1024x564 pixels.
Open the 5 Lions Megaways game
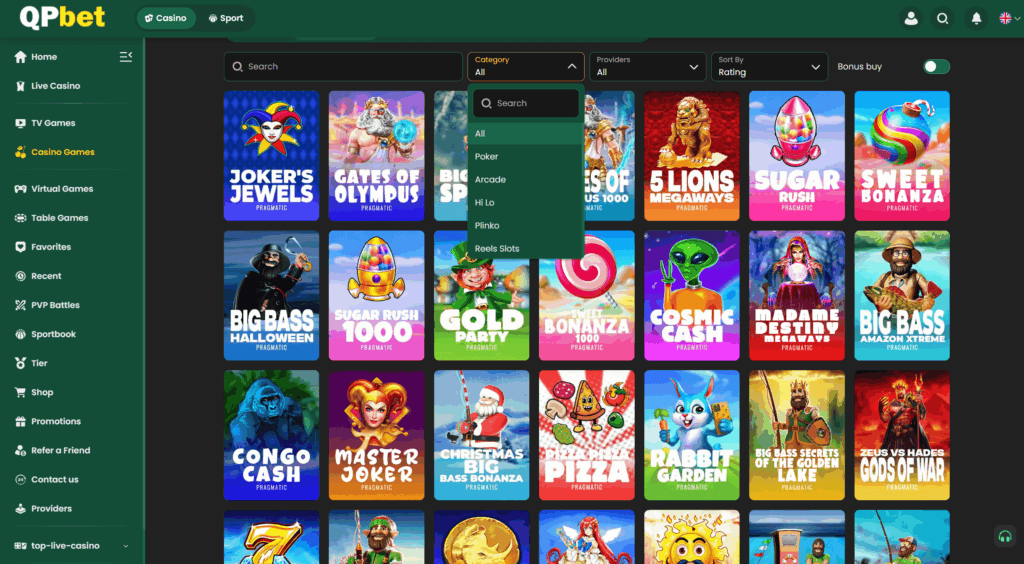[x=692, y=155]
